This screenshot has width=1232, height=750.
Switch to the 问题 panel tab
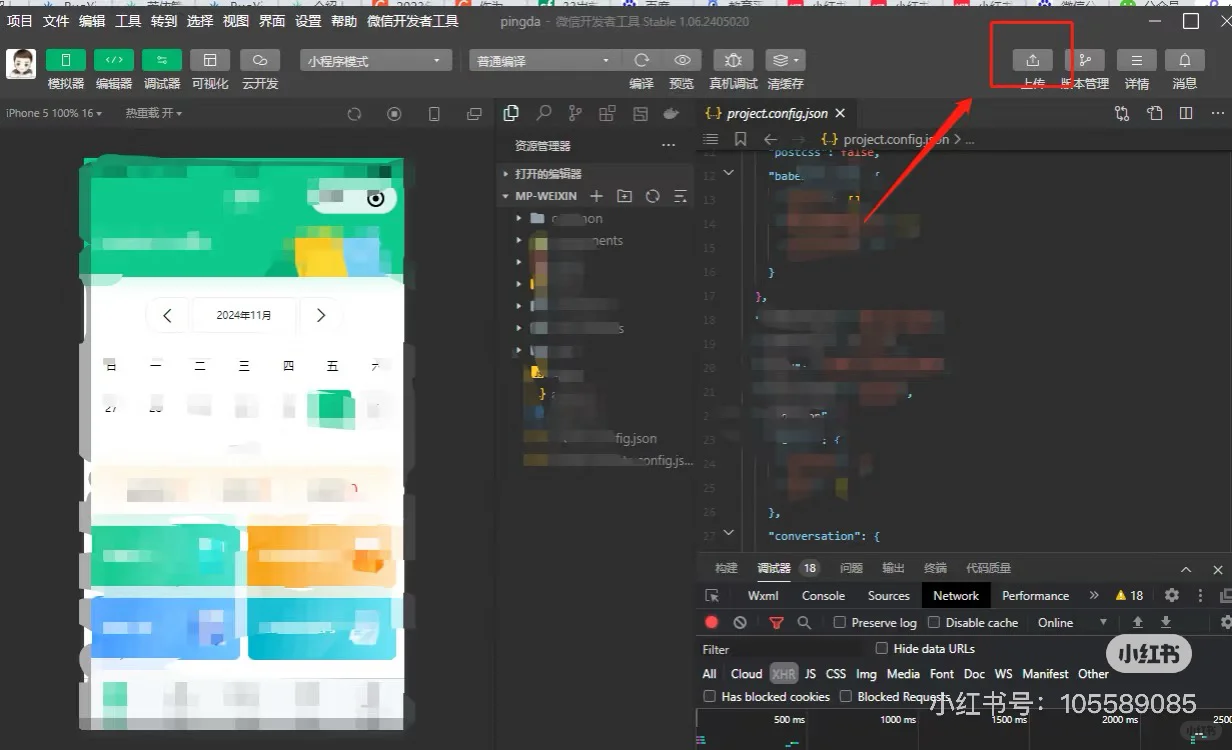pos(851,568)
